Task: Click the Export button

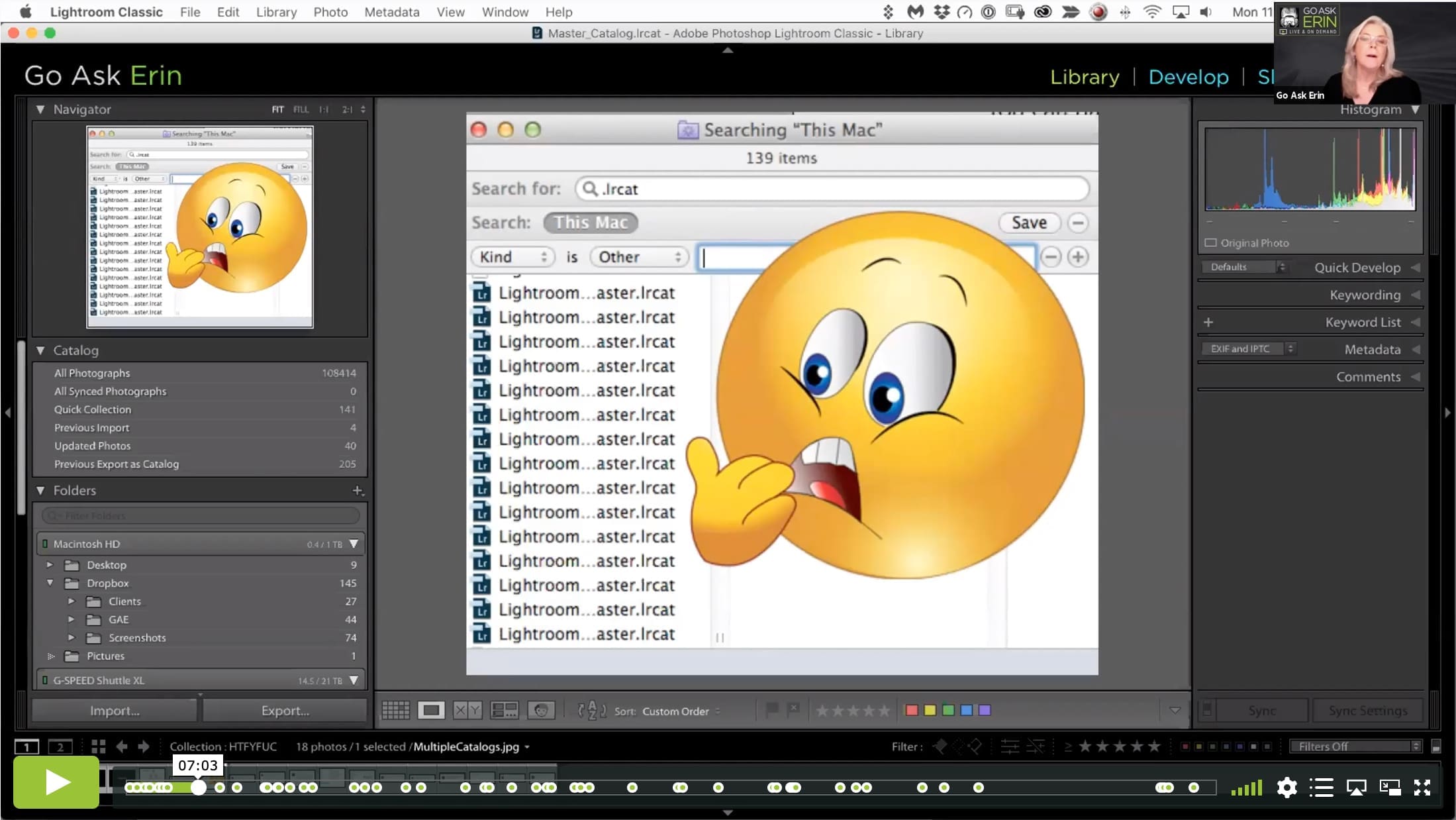Action: [x=285, y=711]
